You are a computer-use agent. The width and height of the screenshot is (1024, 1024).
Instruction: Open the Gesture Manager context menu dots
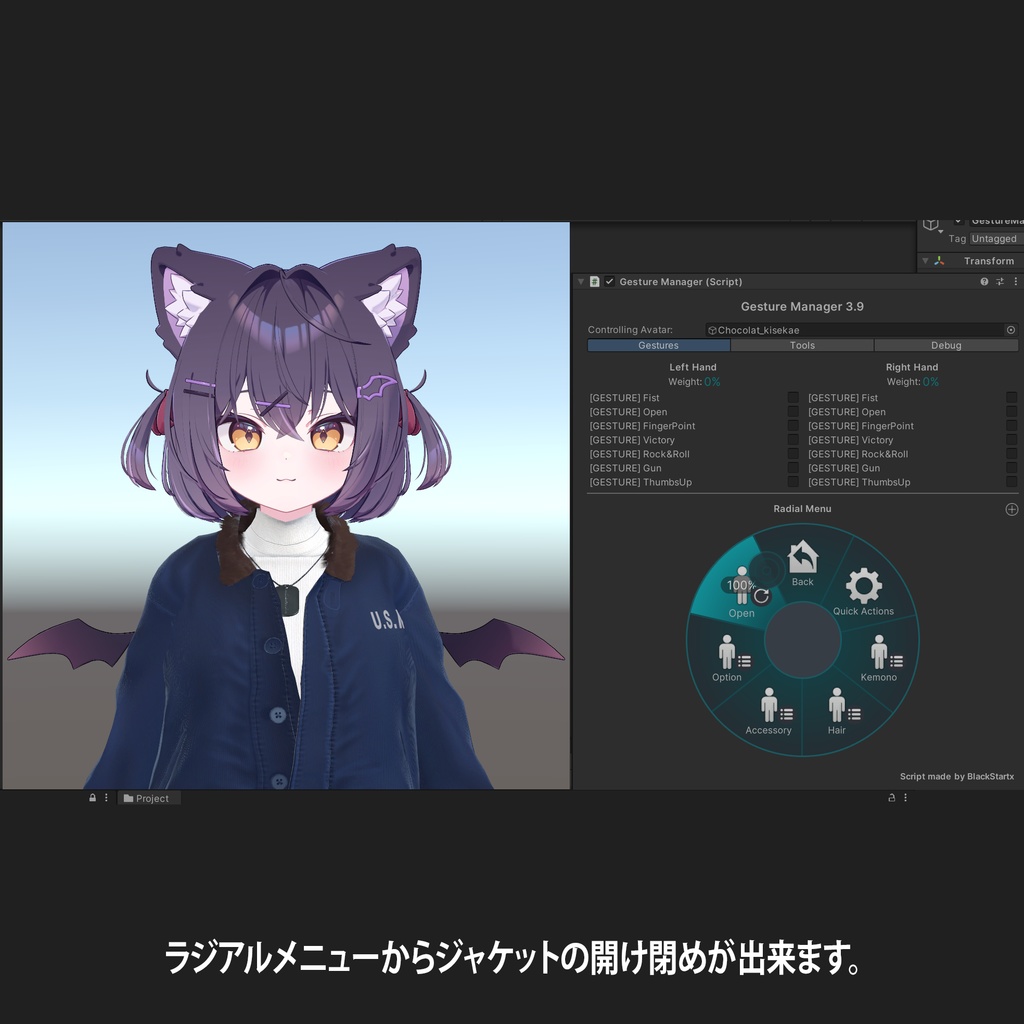pos(1015,282)
